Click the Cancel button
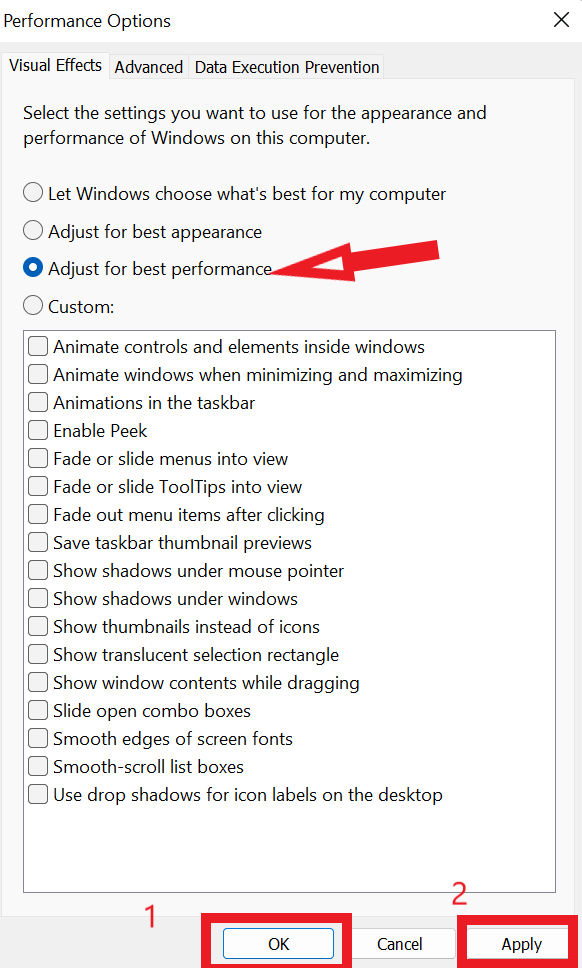 pos(399,943)
